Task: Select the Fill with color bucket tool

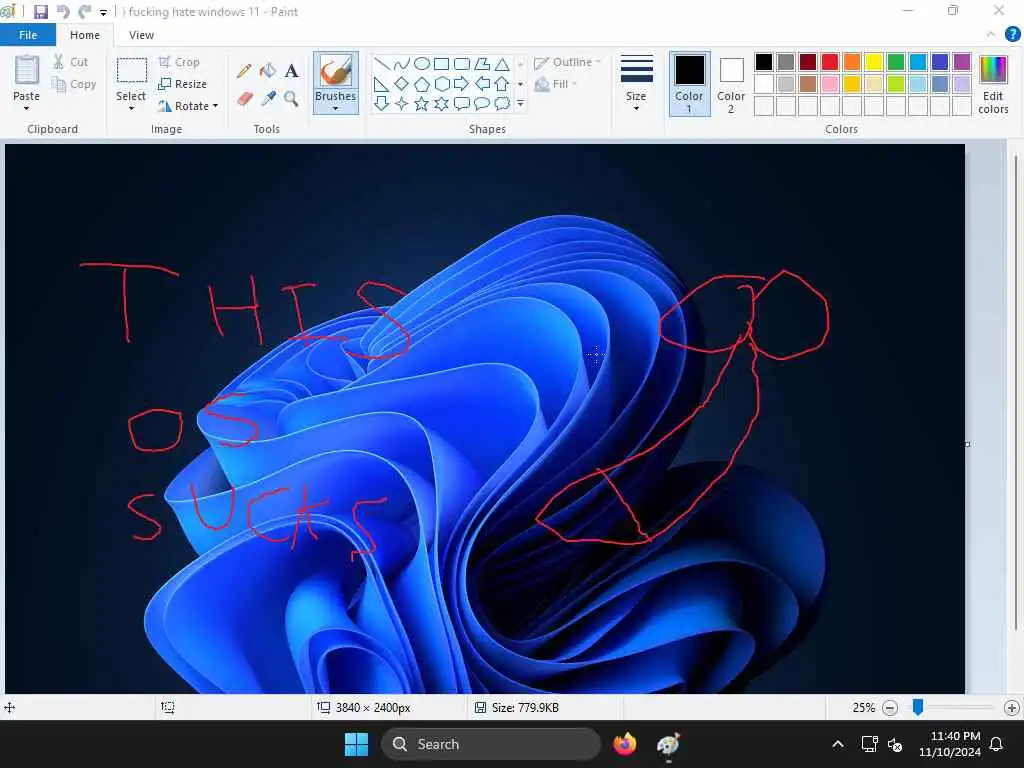Action: (x=268, y=71)
